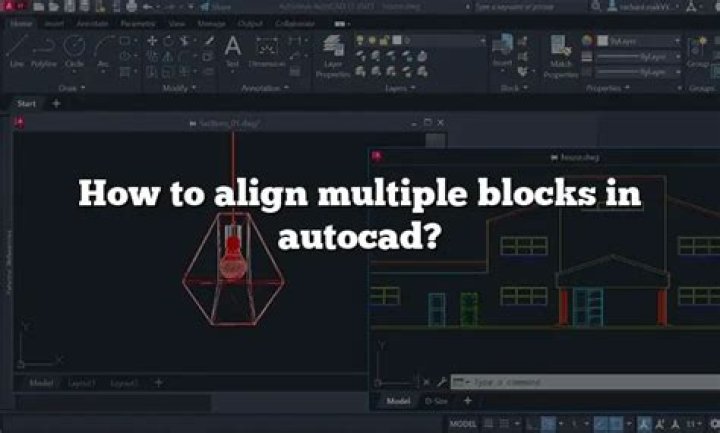Open the ByLayer lineweight dropdown
Image resolution: width=720 pixels, height=433 pixels.
(639, 56)
